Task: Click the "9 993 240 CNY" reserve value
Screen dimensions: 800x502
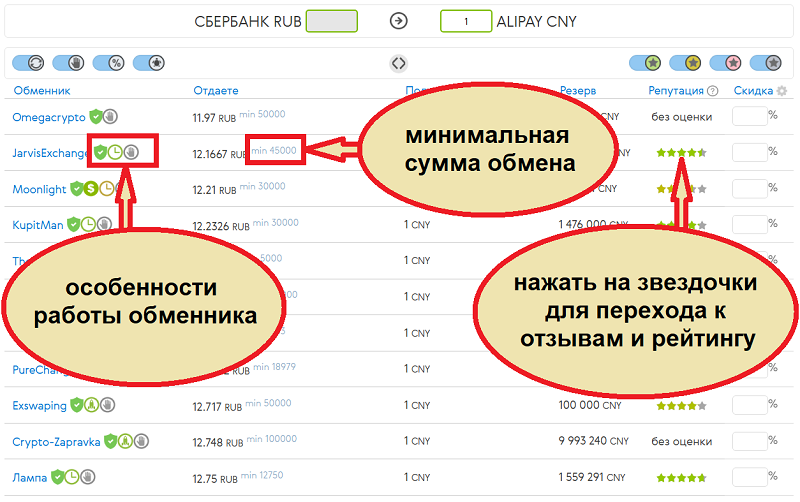Action: coord(593,441)
